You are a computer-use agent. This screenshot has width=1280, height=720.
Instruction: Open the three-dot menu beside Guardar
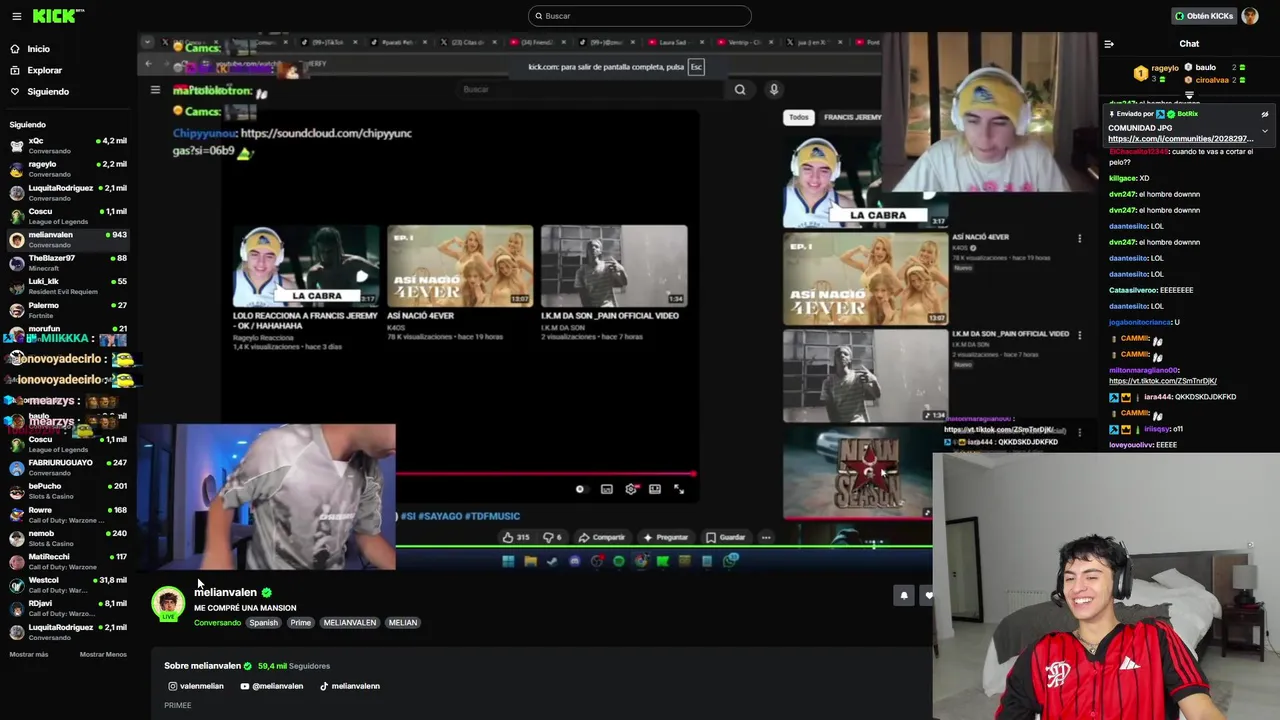click(x=766, y=537)
